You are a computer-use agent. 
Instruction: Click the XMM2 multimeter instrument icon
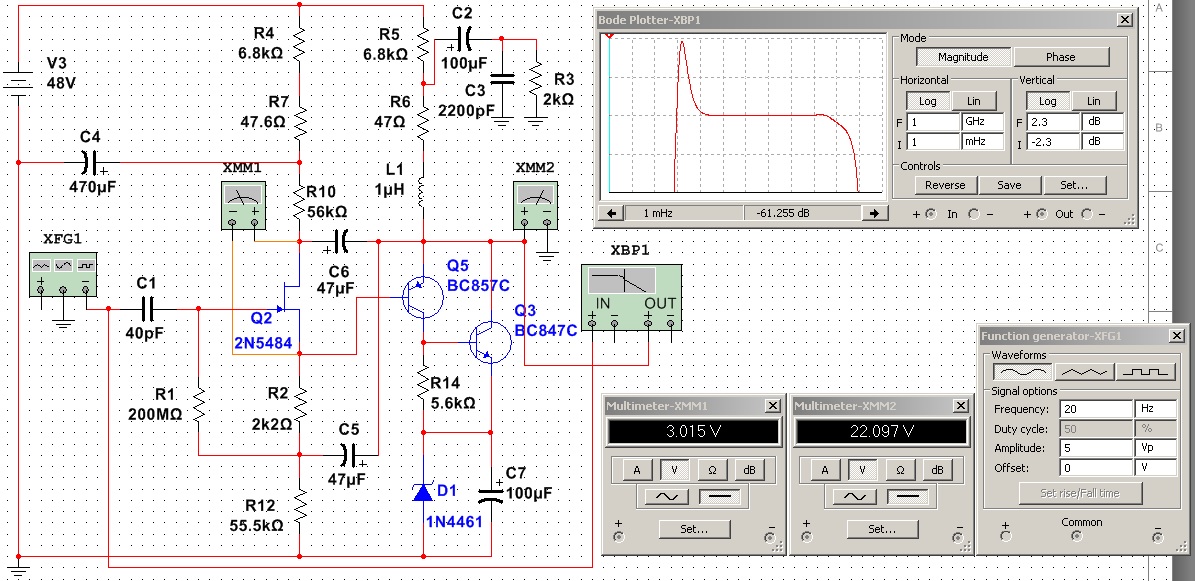point(536,205)
